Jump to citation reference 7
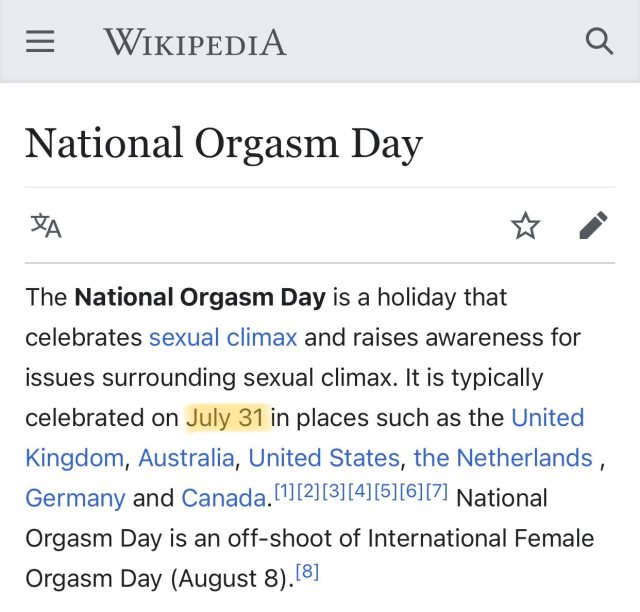This screenshot has width=640, height=612. (435, 492)
